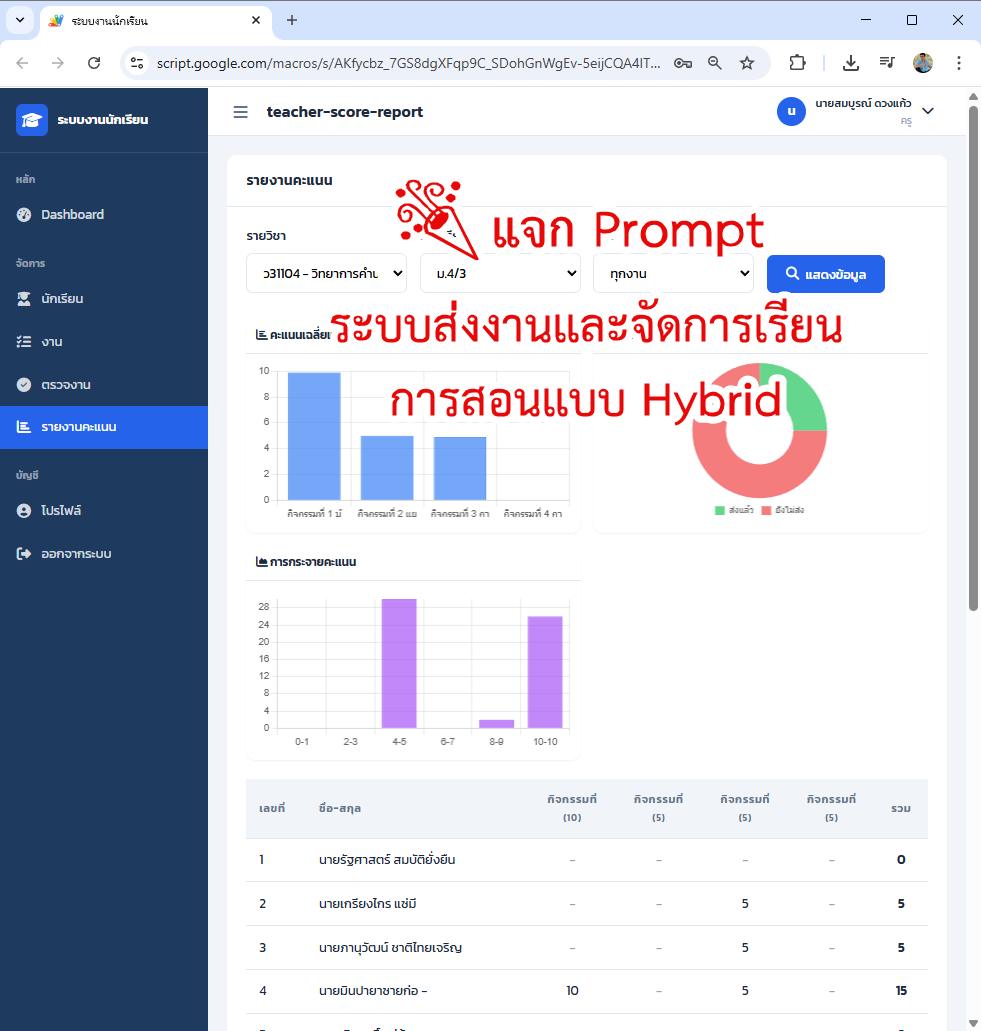Open the โปรไฟล์ profile menu item
981x1031 pixels.
coord(104,510)
